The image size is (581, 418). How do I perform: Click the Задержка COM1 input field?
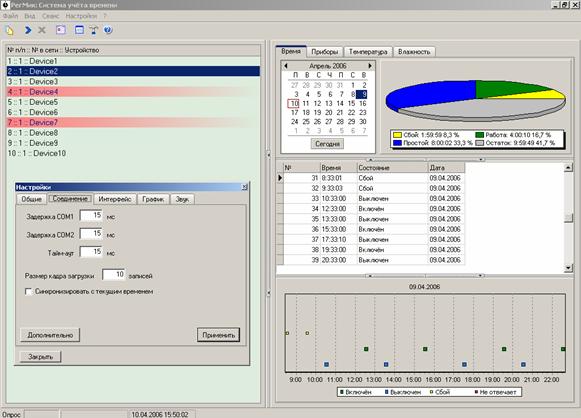pyautogui.click(x=91, y=216)
